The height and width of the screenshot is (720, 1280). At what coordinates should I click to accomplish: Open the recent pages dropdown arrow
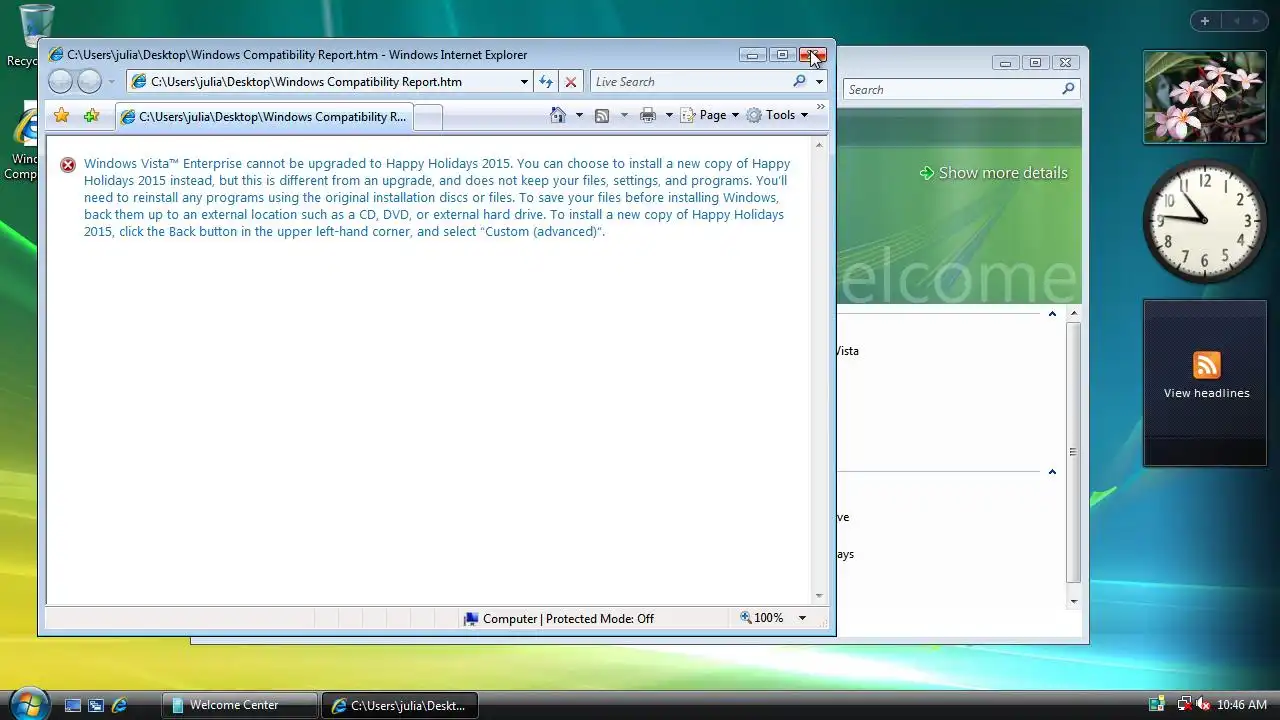pos(111,82)
